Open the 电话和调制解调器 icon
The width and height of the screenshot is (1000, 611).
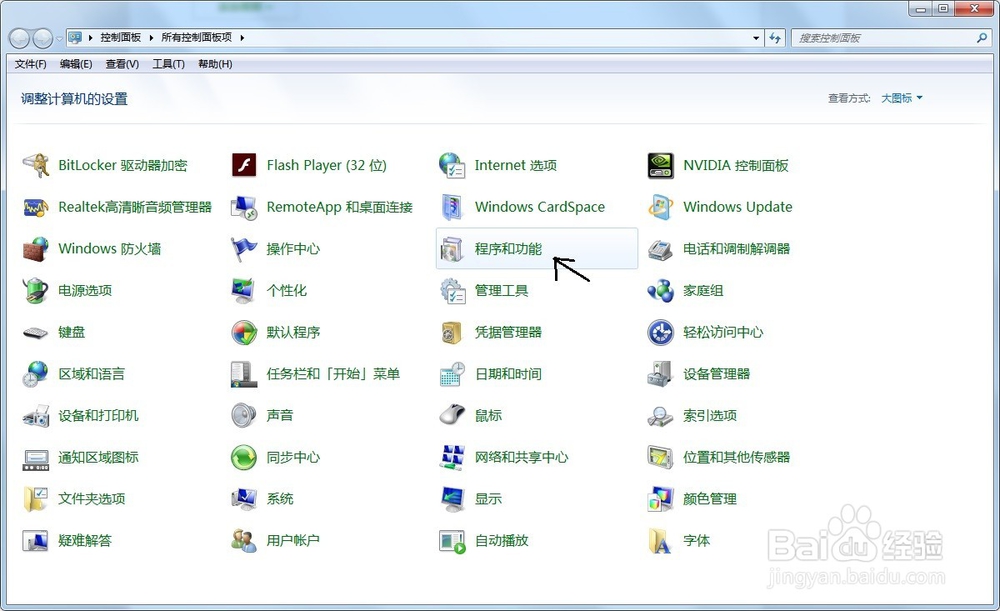point(660,249)
